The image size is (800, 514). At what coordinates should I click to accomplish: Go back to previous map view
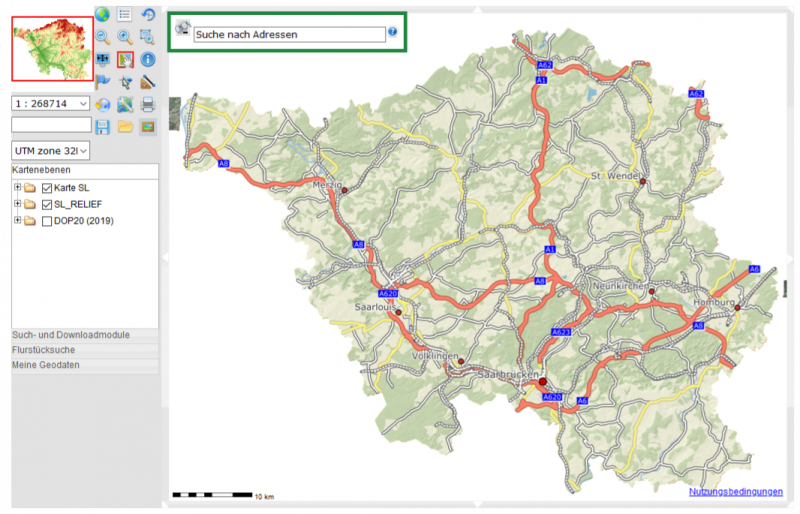tap(148, 14)
